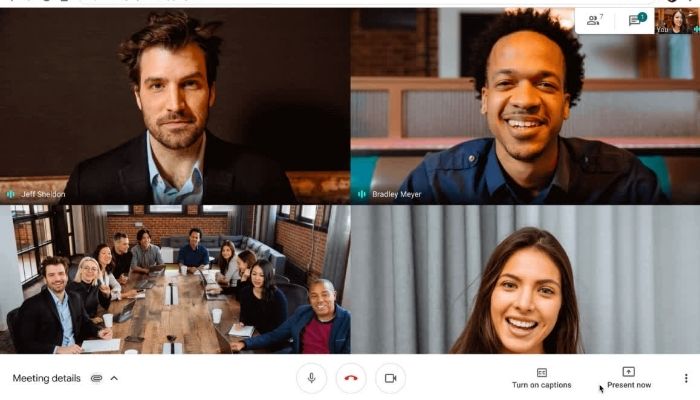Click the audio indicator beside Bradley Meyer
Viewport: 700px width, 400px height.
pos(362,194)
